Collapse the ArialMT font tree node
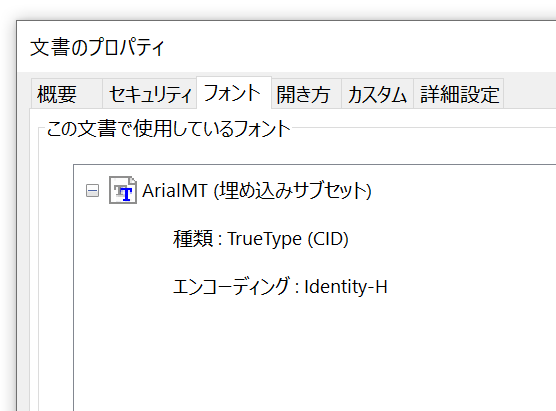 [93, 191]
